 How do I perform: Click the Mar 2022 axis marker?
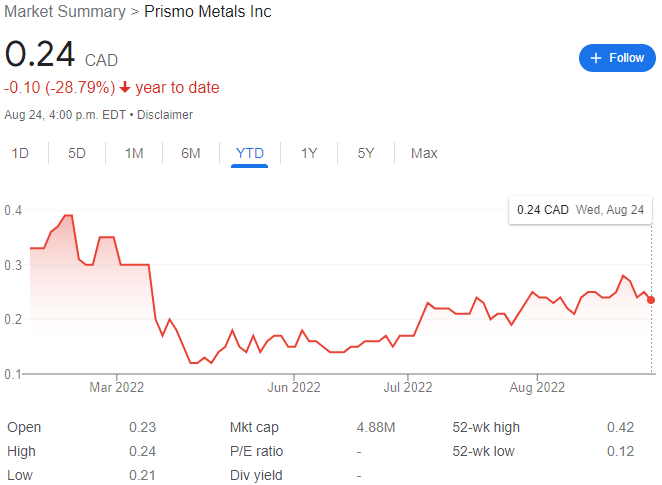117,387
